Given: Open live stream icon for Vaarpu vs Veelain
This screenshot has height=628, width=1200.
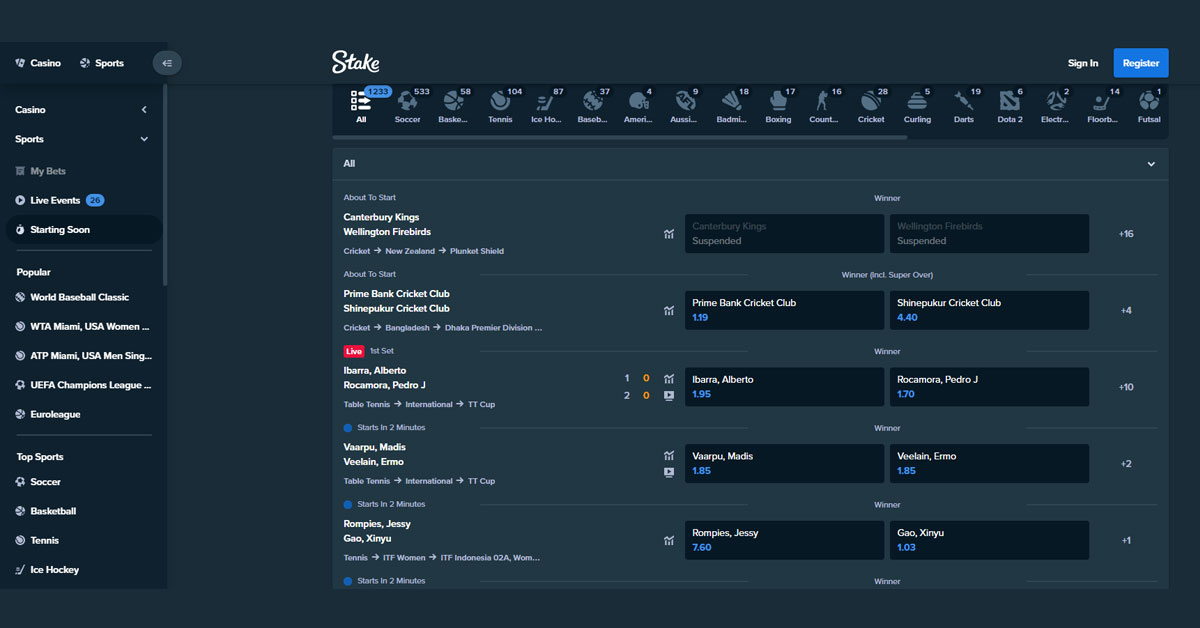Looking at the screenshot, I should click(668, 472).
